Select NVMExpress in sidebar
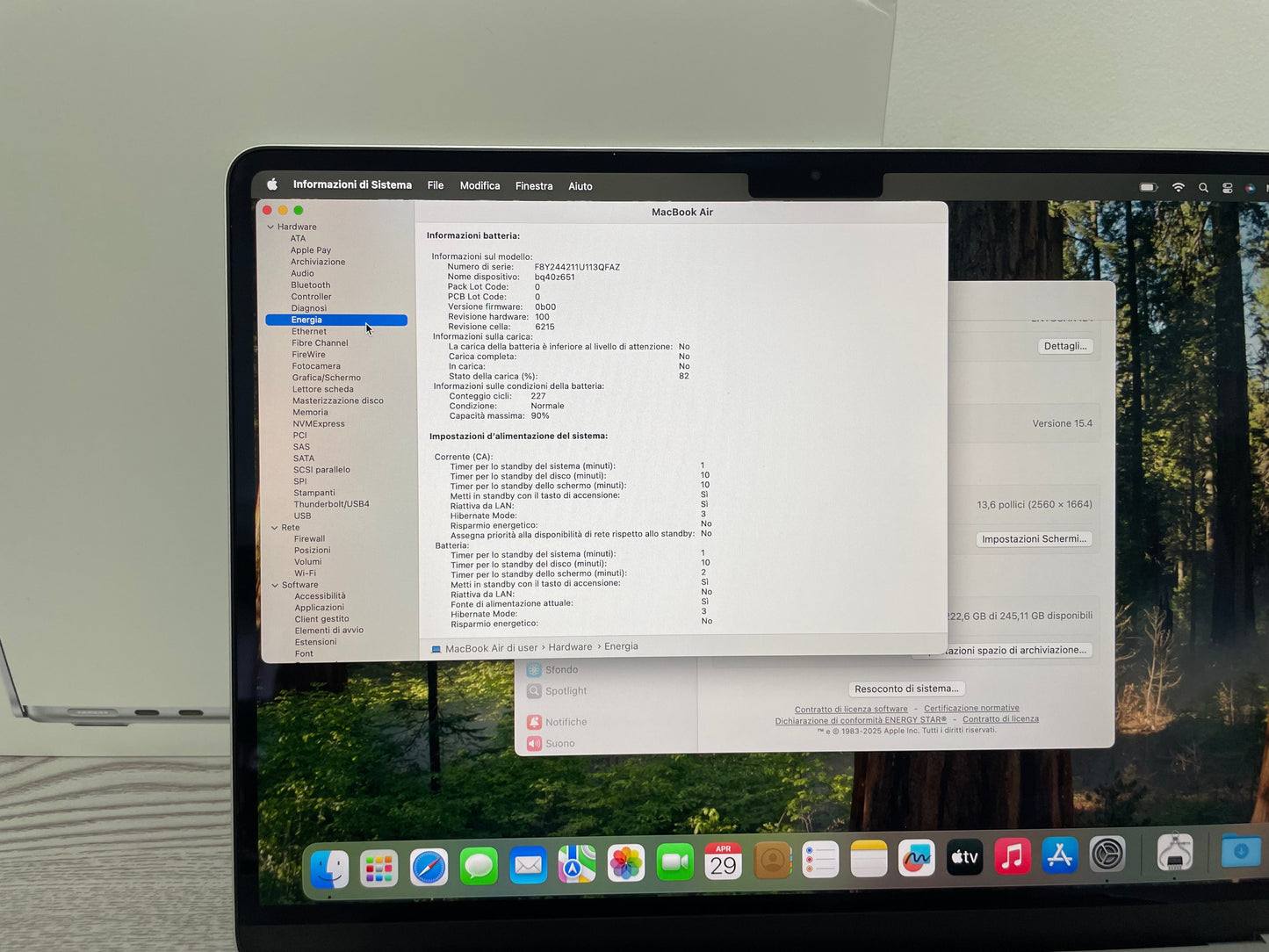Viewport: 1269px width, 952px height. point(319,423)
